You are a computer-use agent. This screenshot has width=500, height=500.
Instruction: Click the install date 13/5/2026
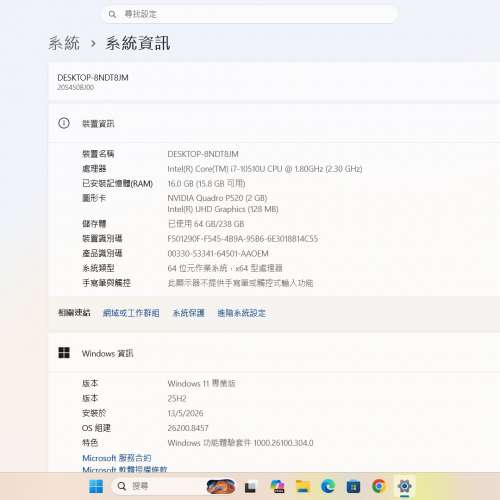point(185,413)
